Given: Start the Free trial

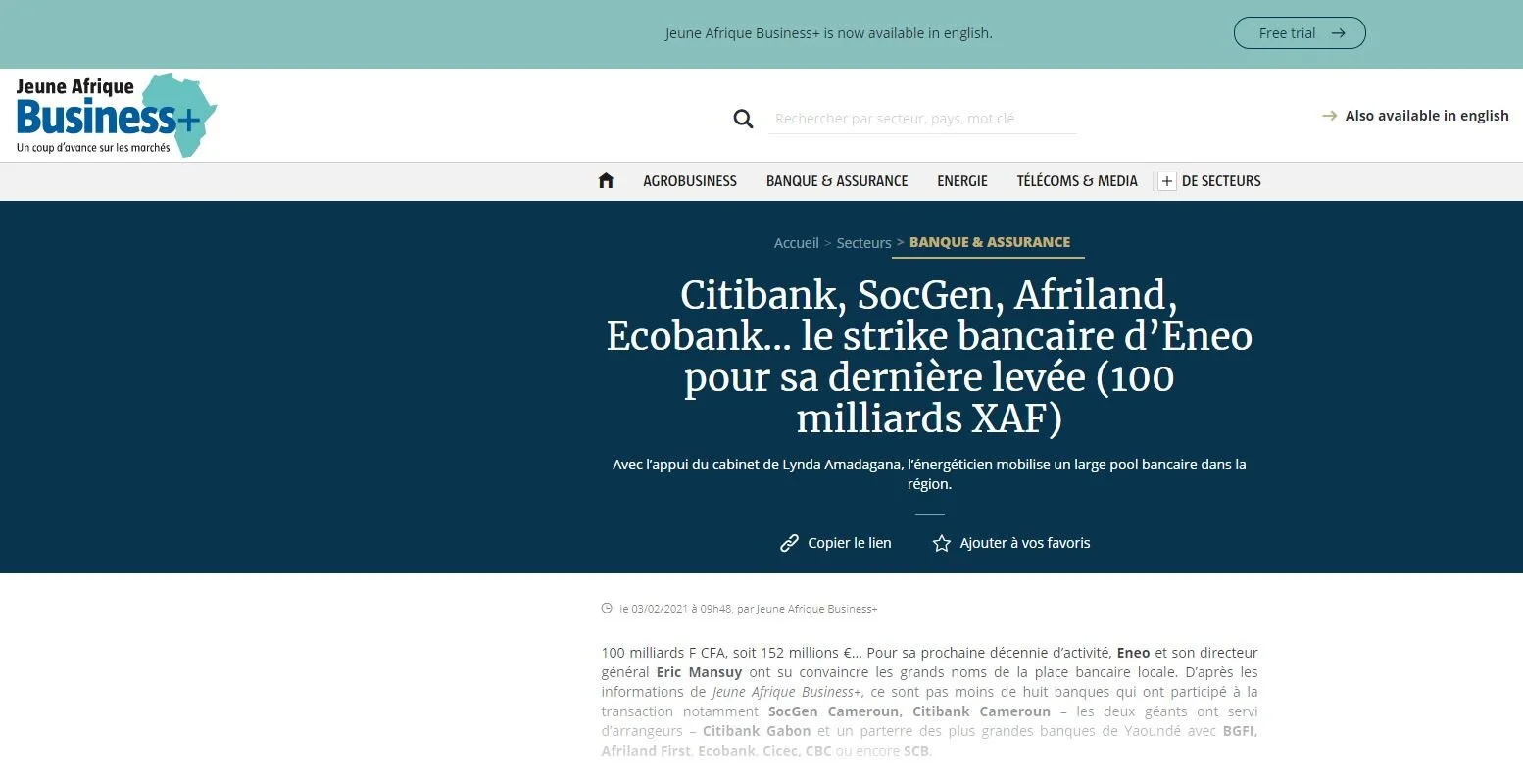Looking at the screenshot, I should coord(1299,33).
